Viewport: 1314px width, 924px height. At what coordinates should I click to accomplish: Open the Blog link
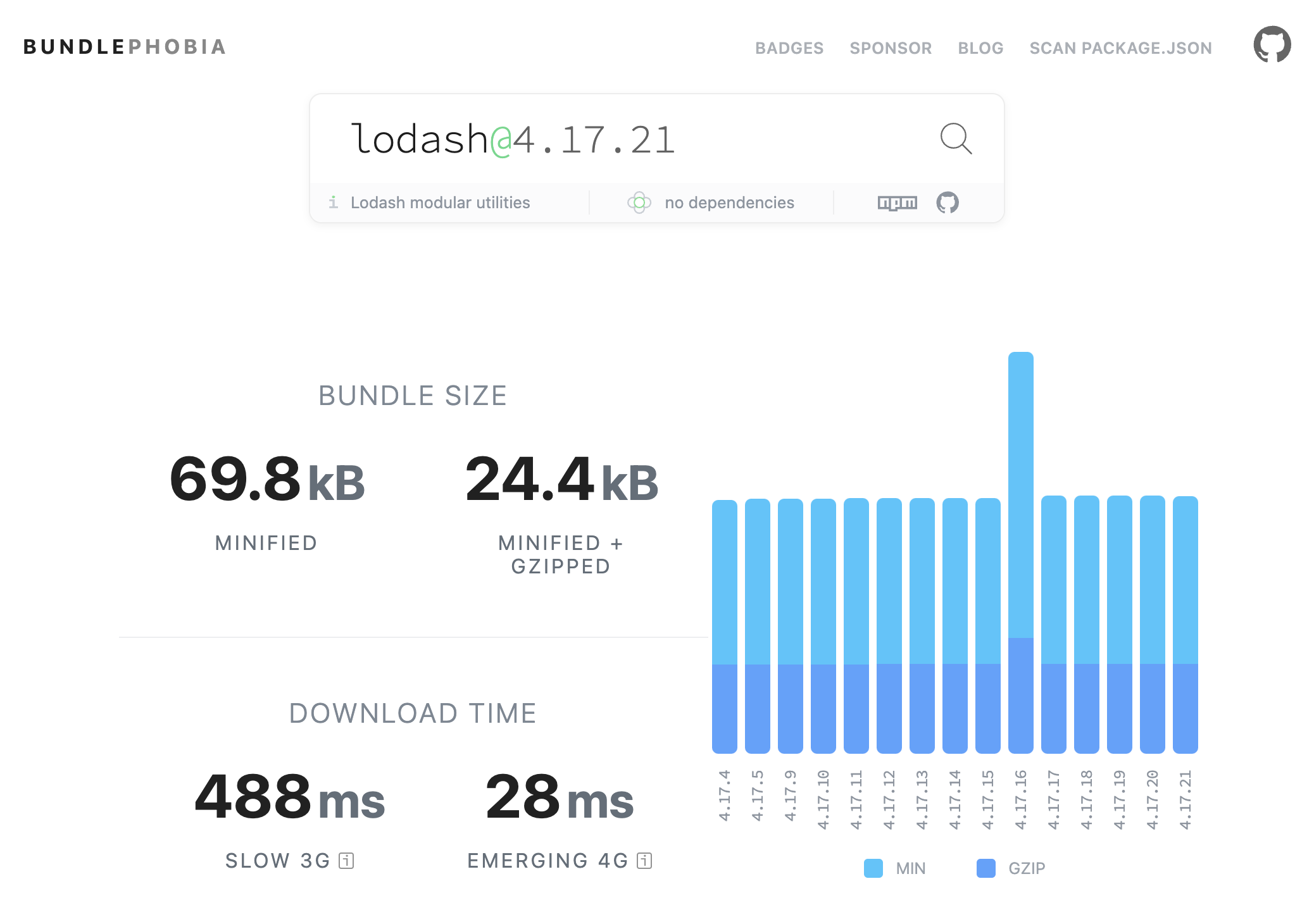(x=980, y=48)
